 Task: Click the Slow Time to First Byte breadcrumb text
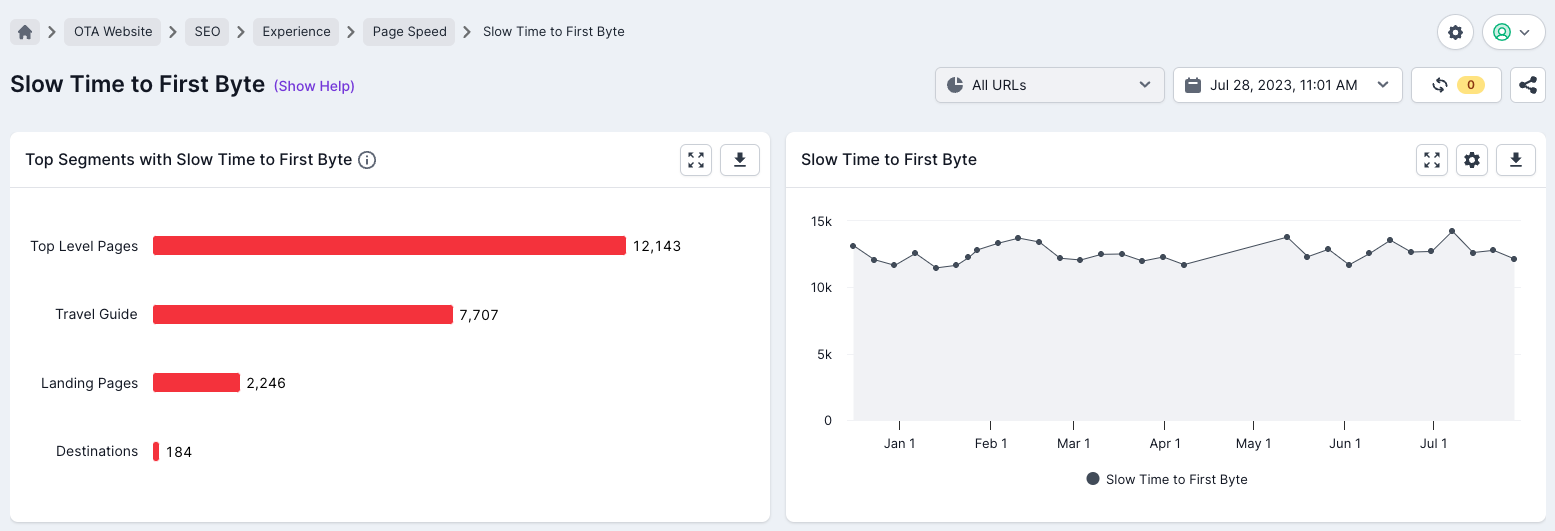(x=554, y=32)
